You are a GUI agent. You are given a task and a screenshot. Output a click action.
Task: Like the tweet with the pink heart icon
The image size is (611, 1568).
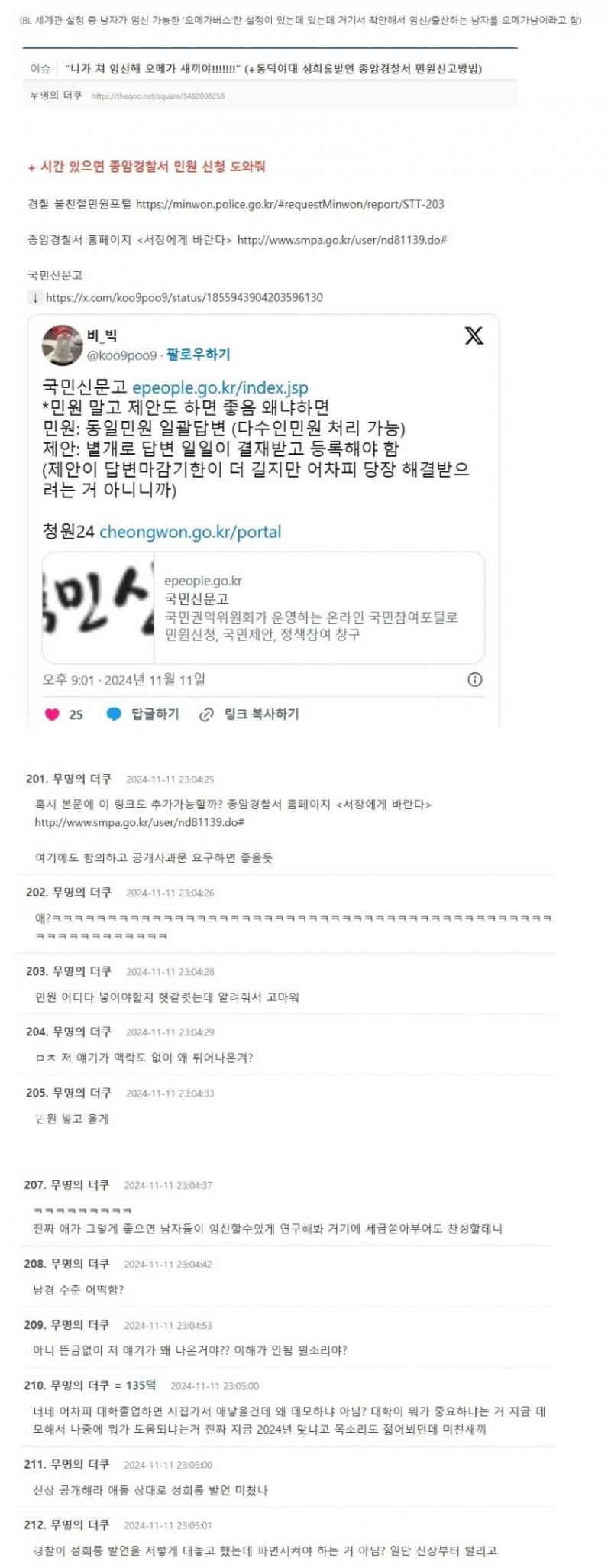(x=52, y=714)
